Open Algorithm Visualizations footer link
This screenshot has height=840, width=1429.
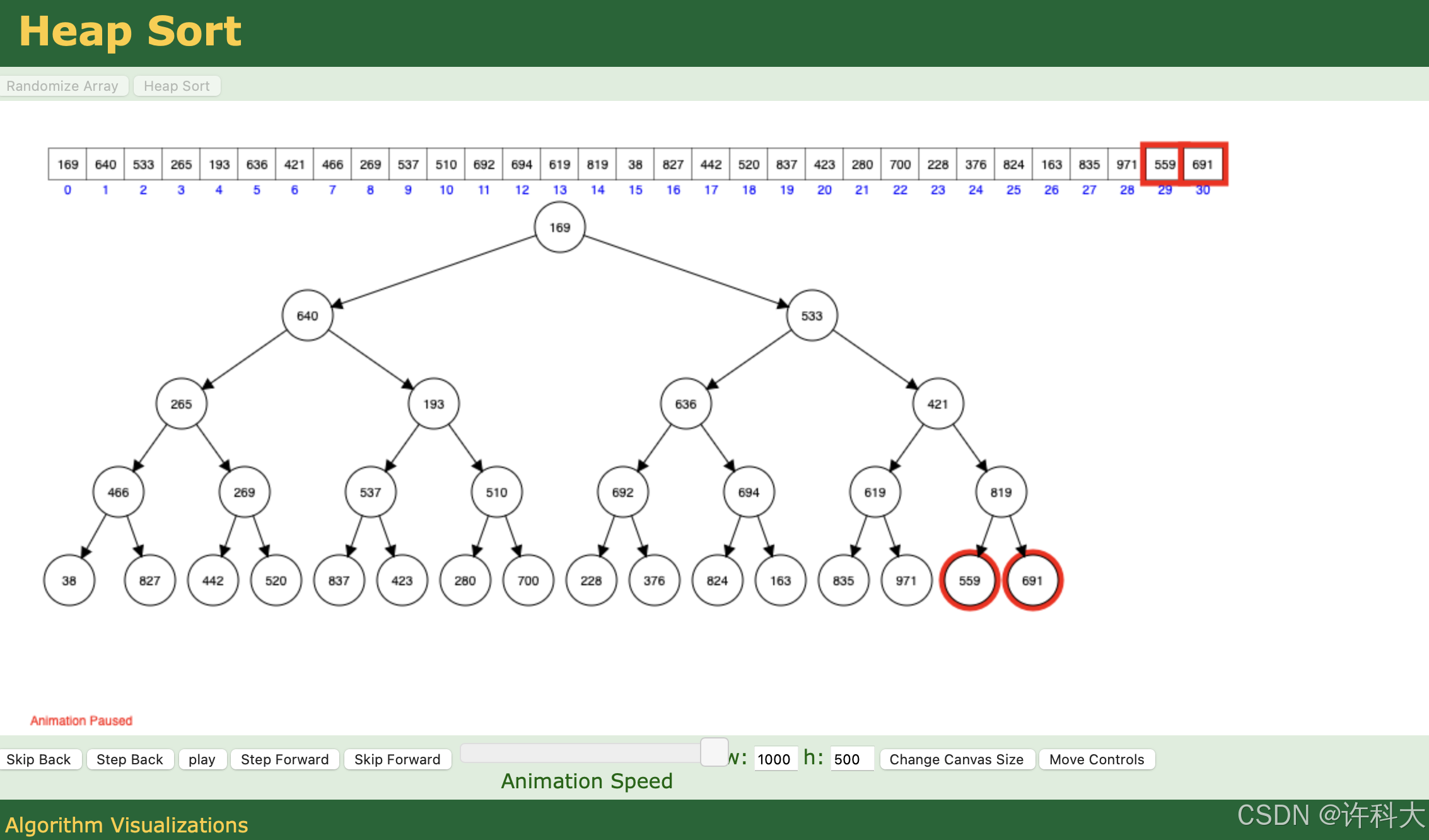tap(127, 825)
